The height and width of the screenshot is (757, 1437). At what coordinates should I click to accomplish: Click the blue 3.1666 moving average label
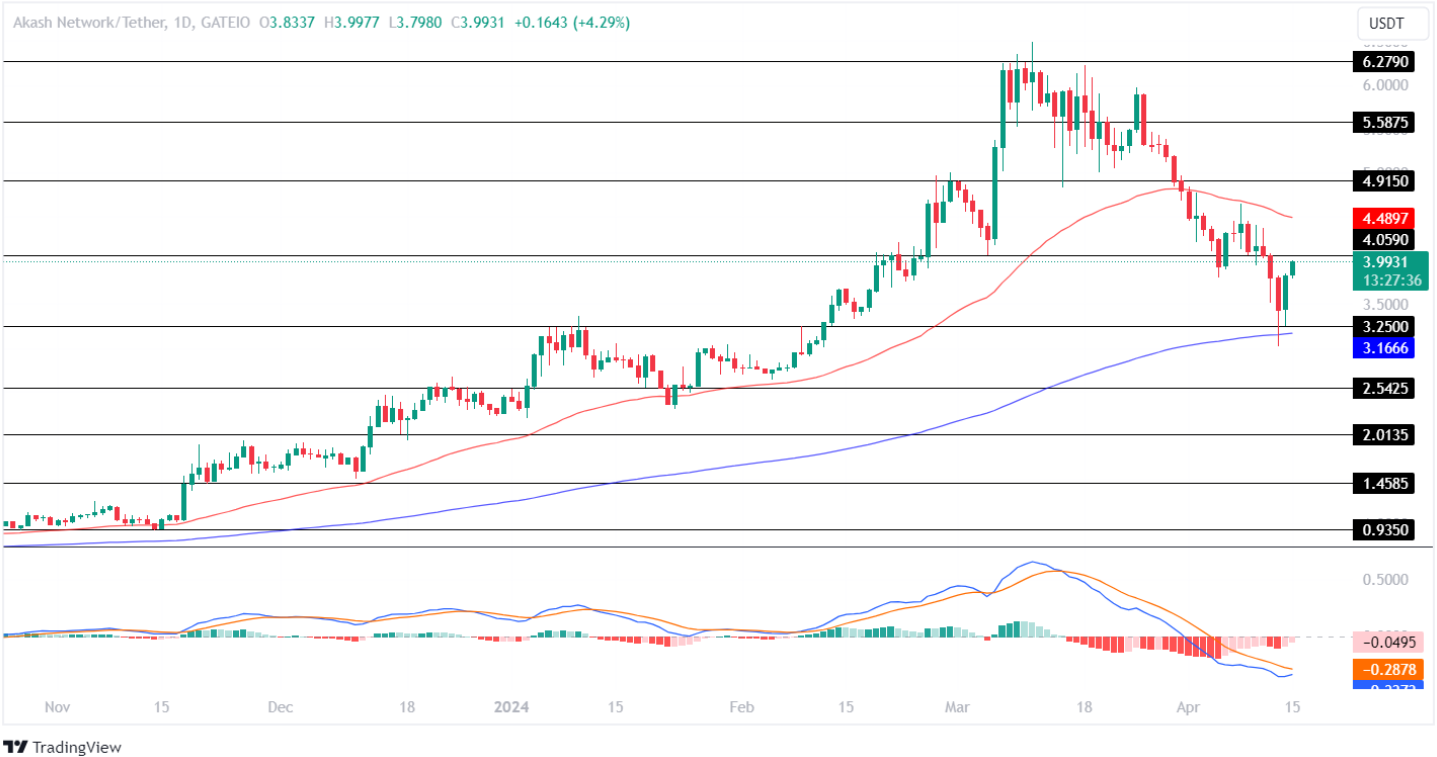pyautogui.click(x=1385, y=348)
